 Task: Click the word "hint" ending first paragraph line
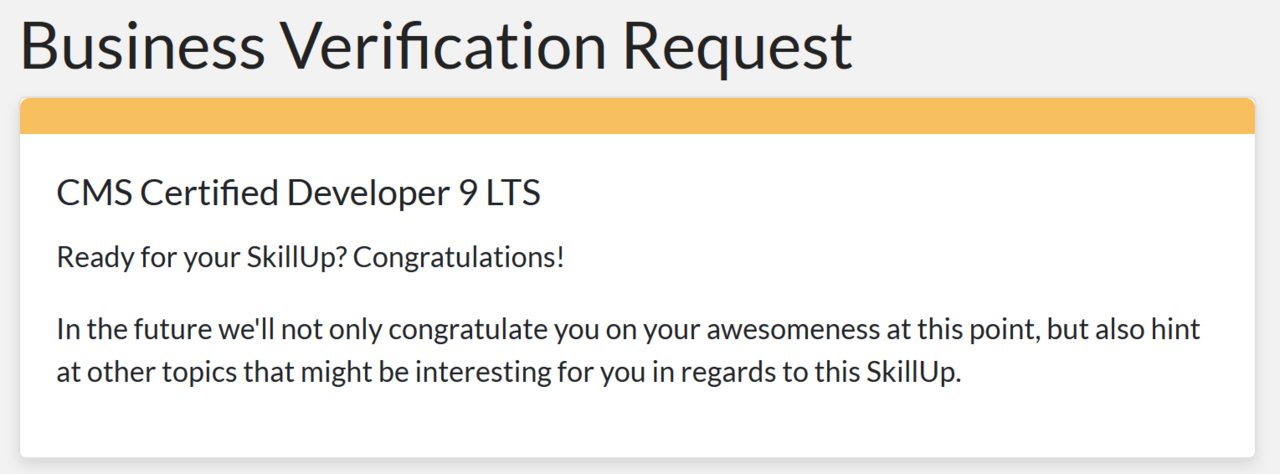[1177, 330]
